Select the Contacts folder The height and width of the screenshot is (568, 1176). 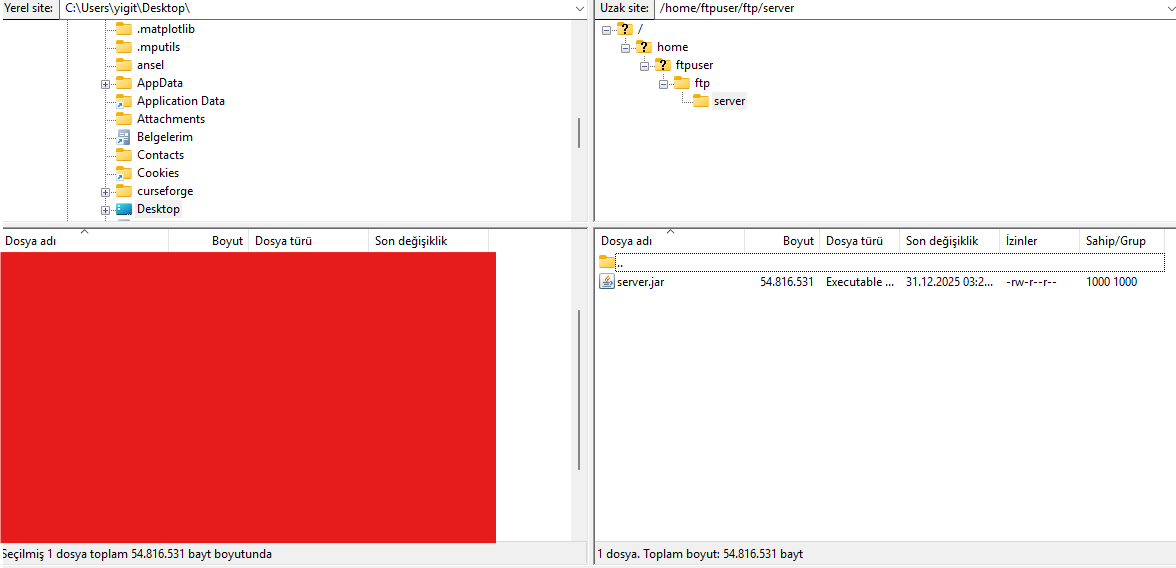pyautogui.click(x=160, y=155)
